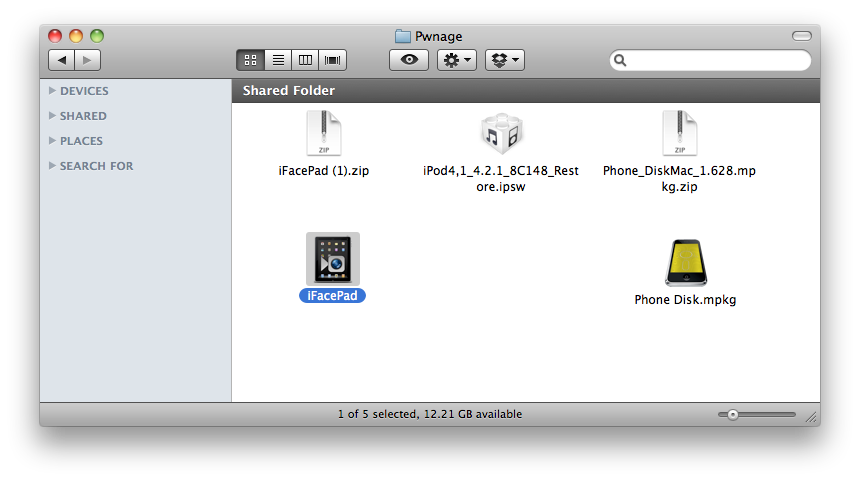The height and width of the screenshot is (481, 860).
Task: Switch to column view mode
Action: pyautogui.click(x=305, y=60)
